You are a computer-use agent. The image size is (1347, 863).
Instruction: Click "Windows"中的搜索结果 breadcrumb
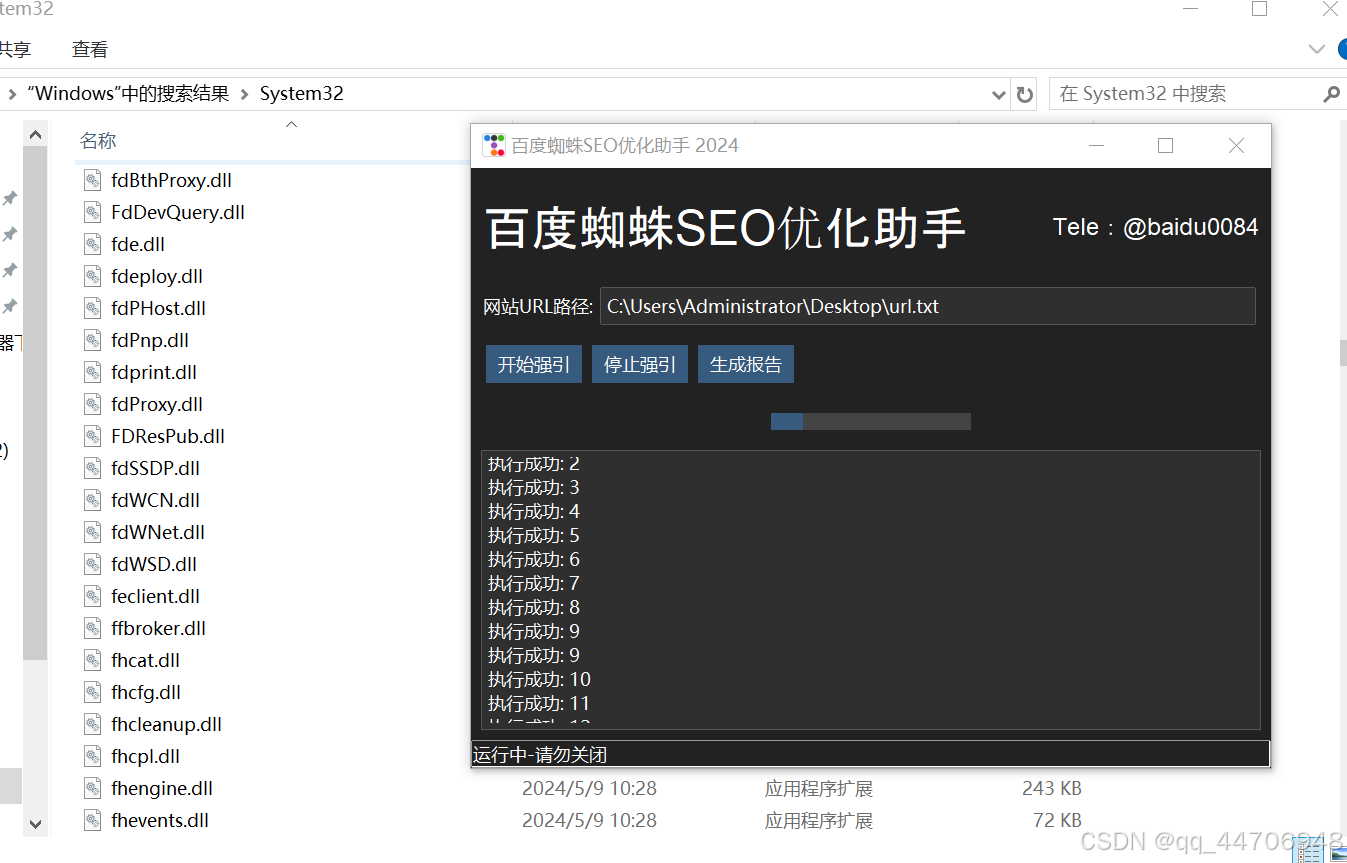tap(128, 94)
